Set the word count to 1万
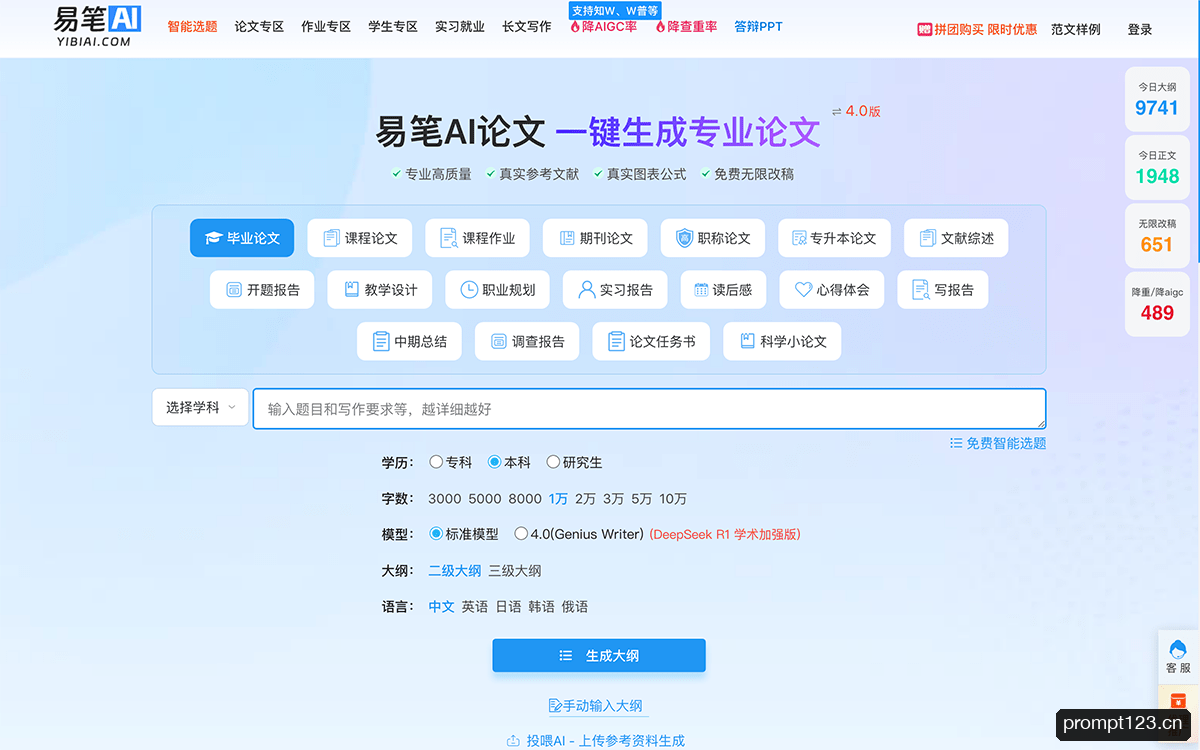This screenshot has width=1200, height=750. [x=558, y=499]
